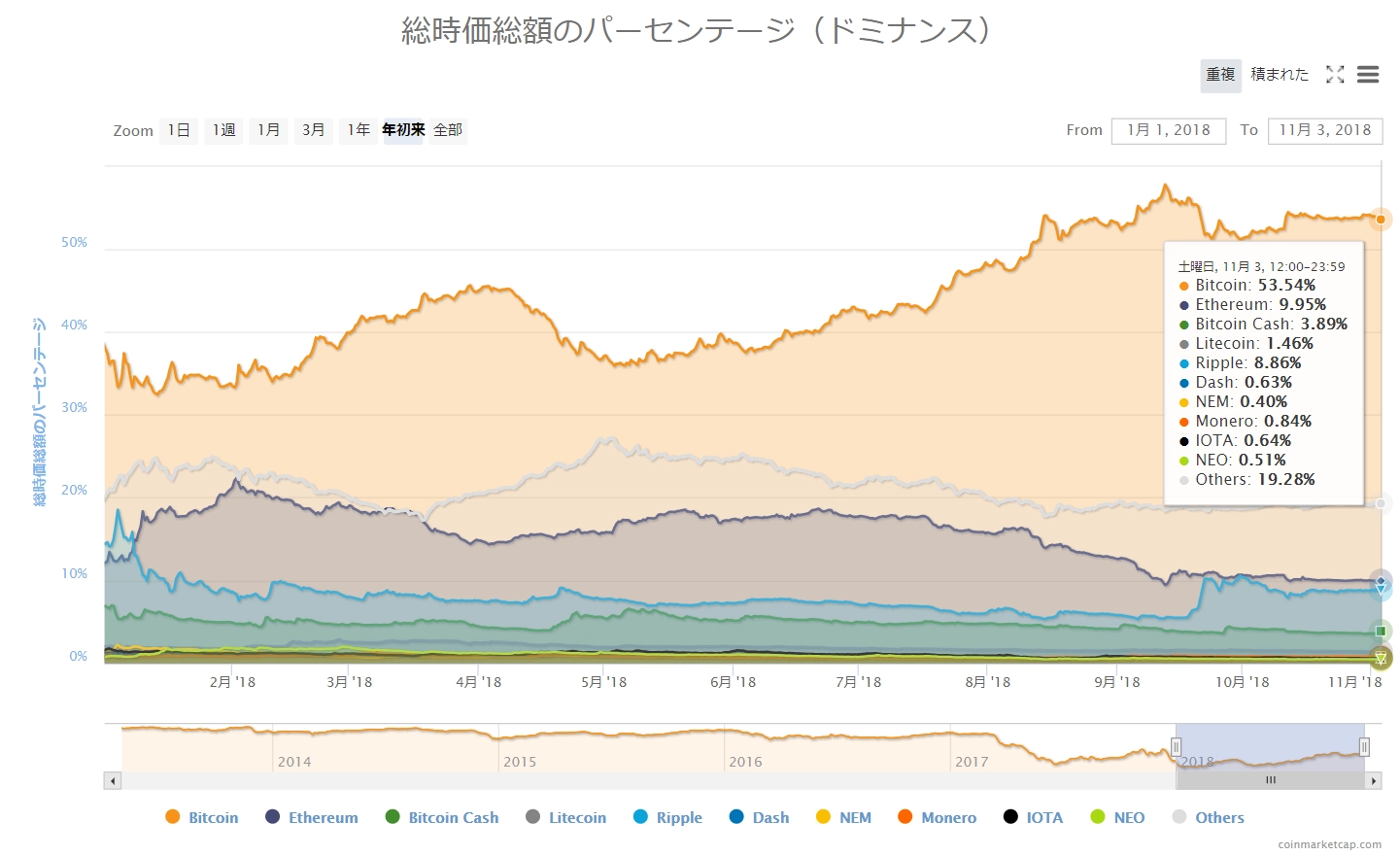Click the navigator horizontal scrollbar thumb
Screen dimensions: 1400x856
[1270, 780]
